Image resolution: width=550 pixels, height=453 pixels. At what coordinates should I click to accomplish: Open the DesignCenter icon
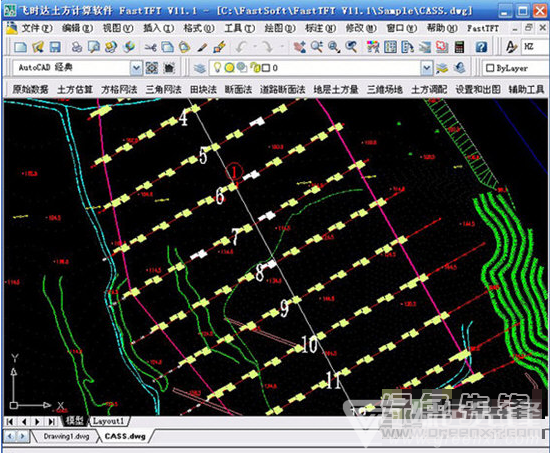390,47
